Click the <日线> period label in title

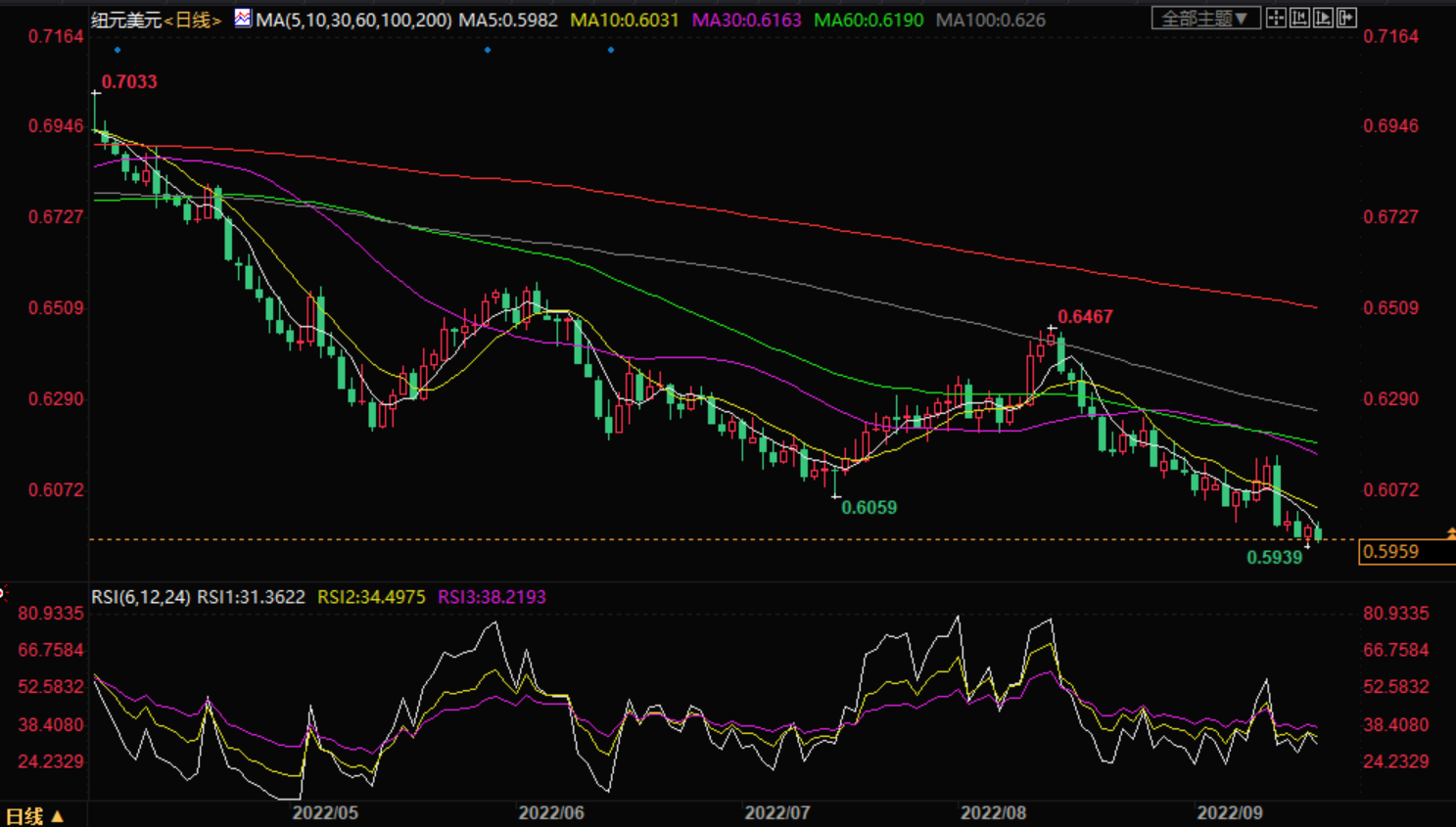coord(192,20)
